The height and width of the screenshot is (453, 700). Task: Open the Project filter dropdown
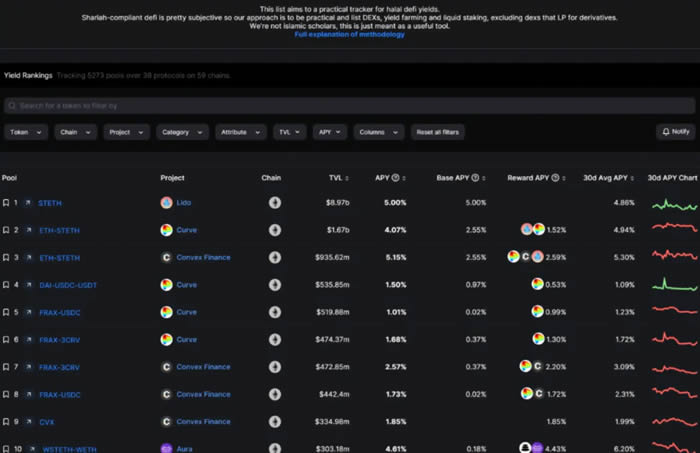click(x=126, y=132)
